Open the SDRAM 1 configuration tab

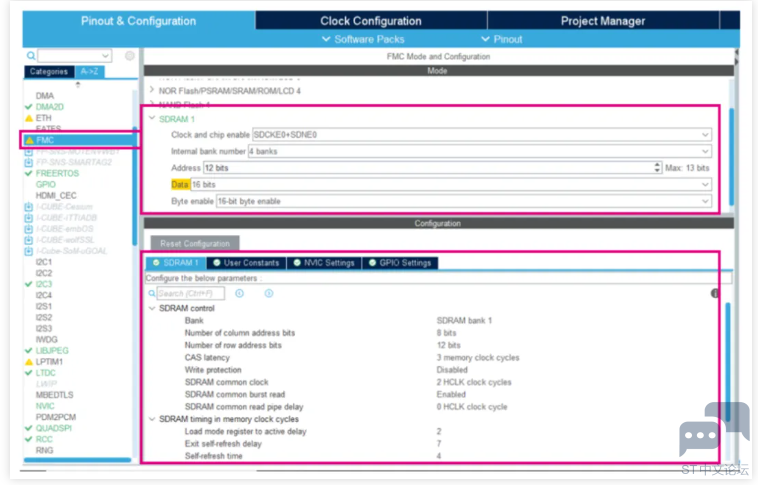(176, 263)
